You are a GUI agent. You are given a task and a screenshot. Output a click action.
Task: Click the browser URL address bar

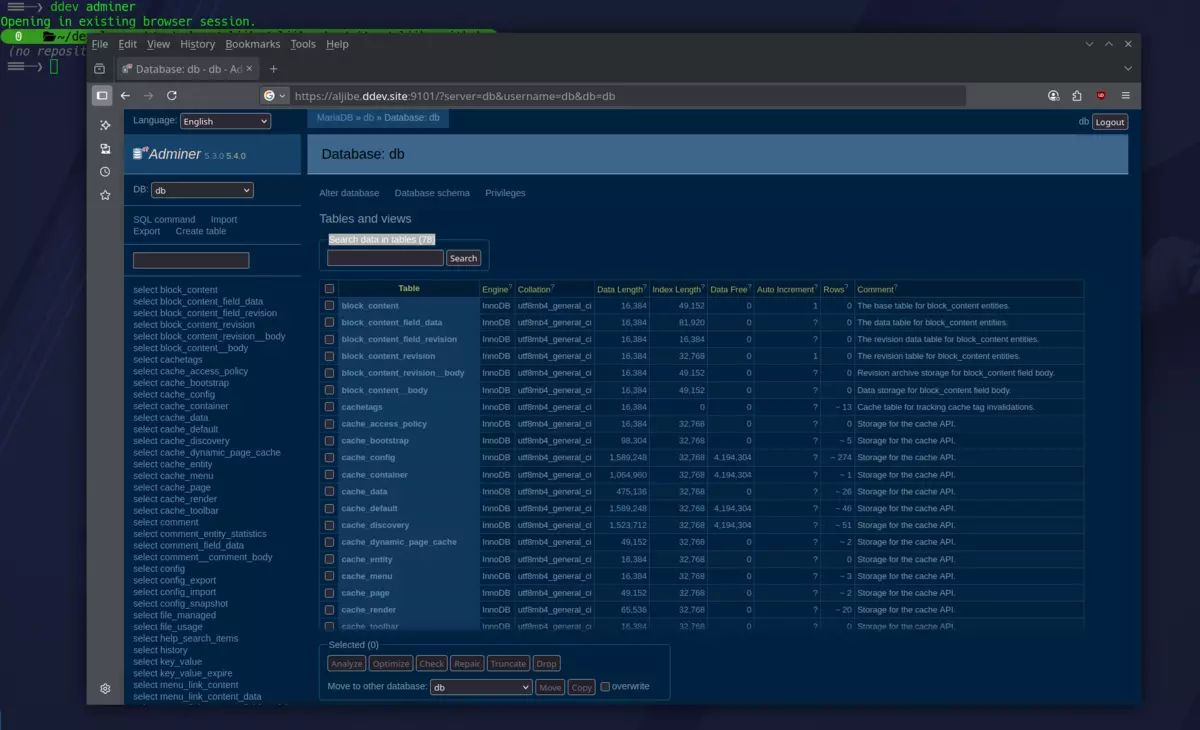630,96
